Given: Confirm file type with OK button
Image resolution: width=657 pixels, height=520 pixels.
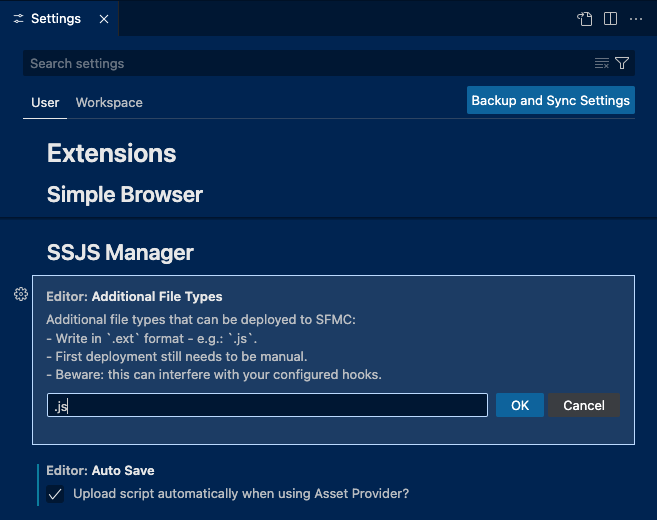Looking at the screenshot, I should coord(520,405).
